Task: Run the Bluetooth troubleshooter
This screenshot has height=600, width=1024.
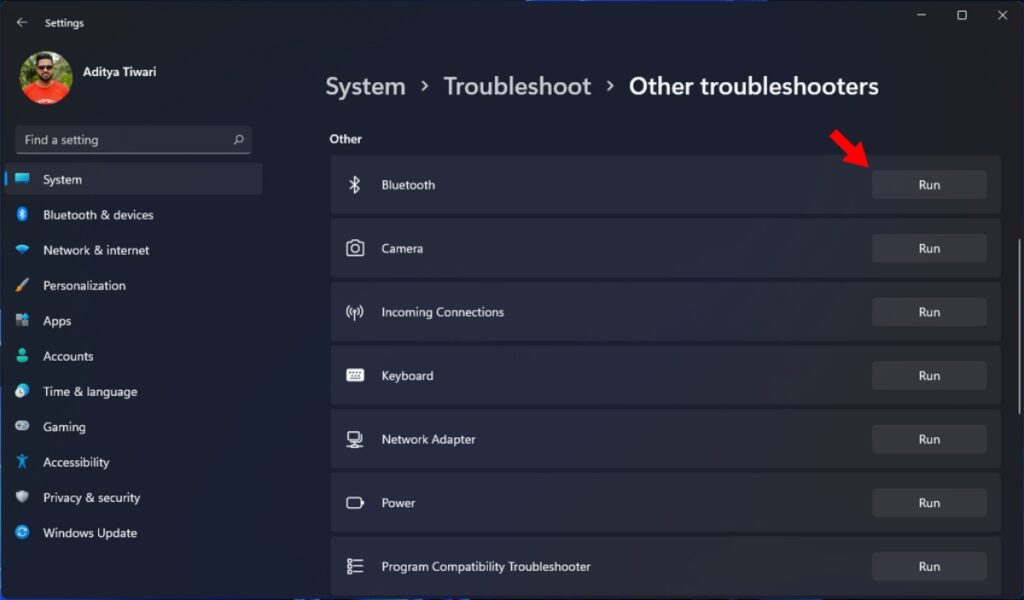Action: (x=928, y=184)
